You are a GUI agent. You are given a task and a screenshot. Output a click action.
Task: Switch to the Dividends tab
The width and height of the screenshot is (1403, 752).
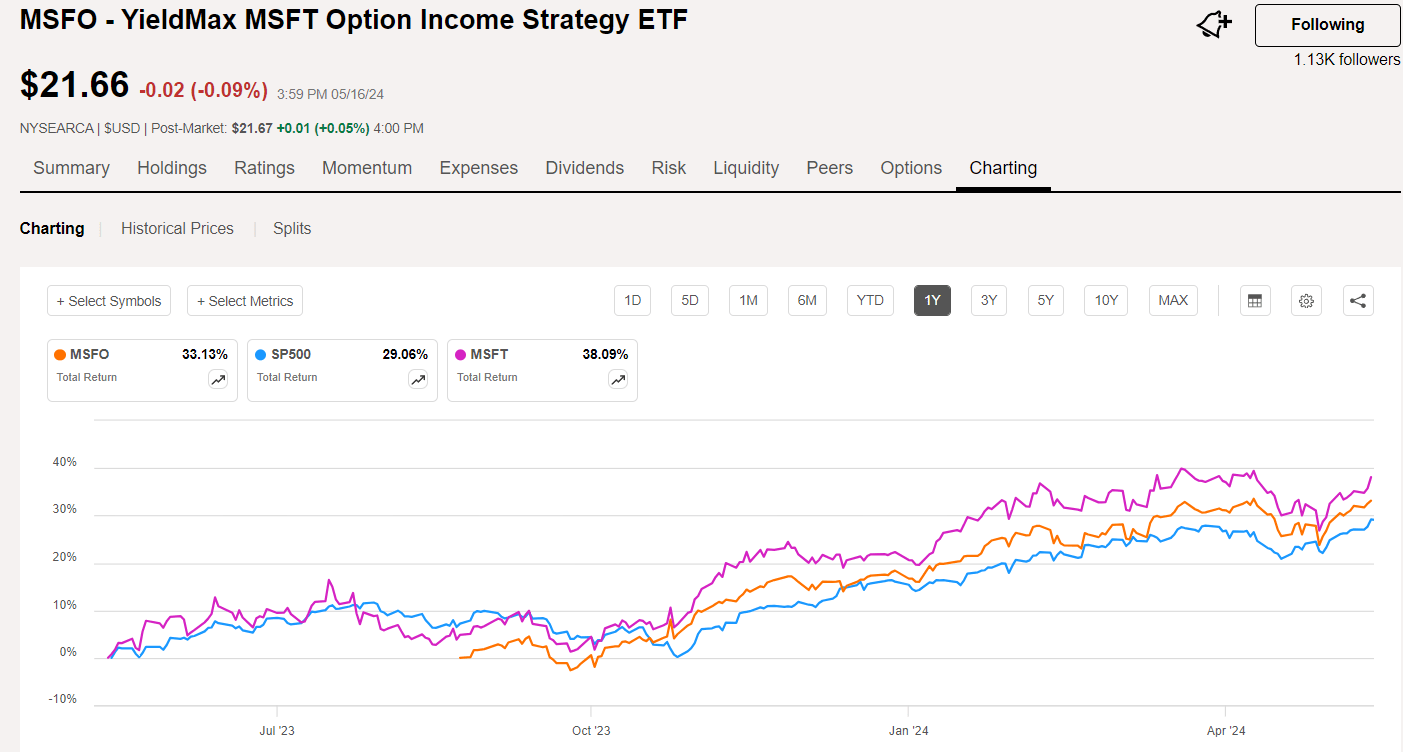click(x=584, y=167)
